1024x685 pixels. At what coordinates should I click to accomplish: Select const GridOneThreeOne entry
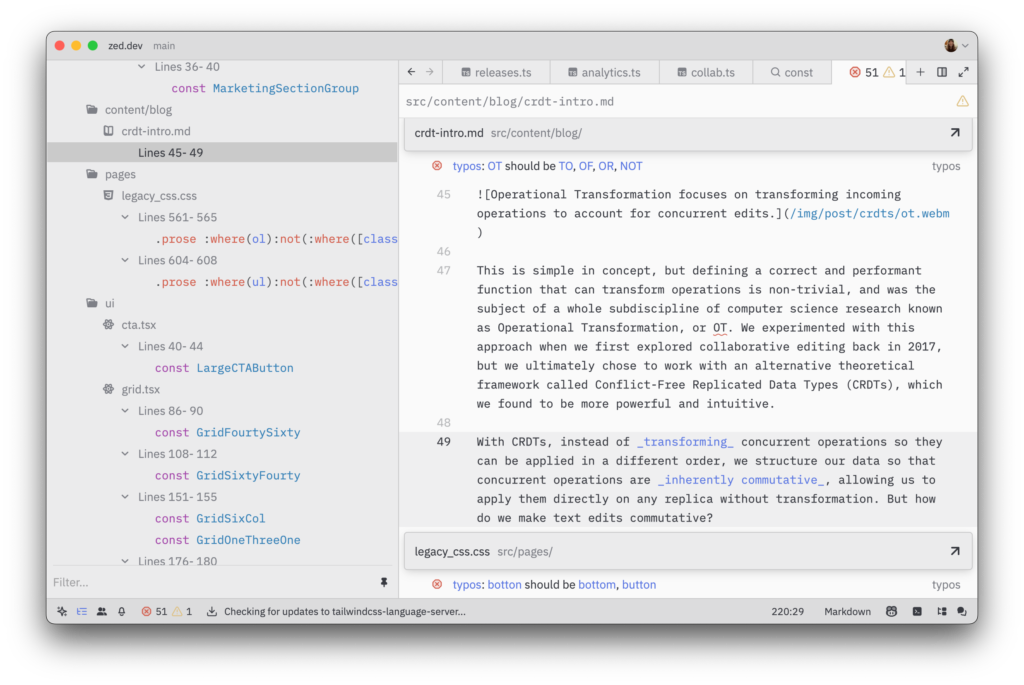(227, 540)
